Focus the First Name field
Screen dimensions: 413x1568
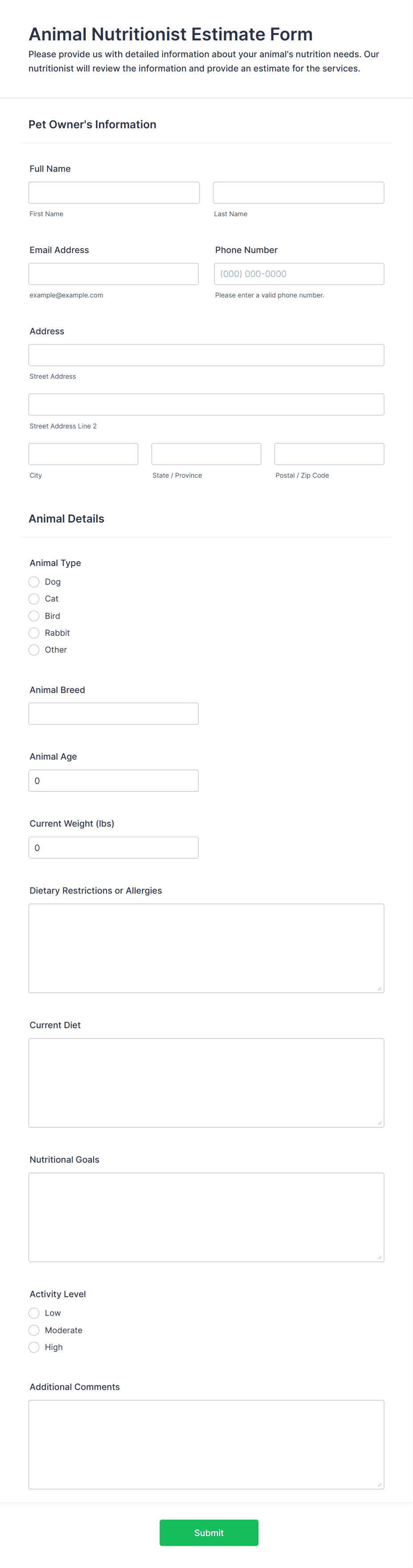click(x=114, y=192)
